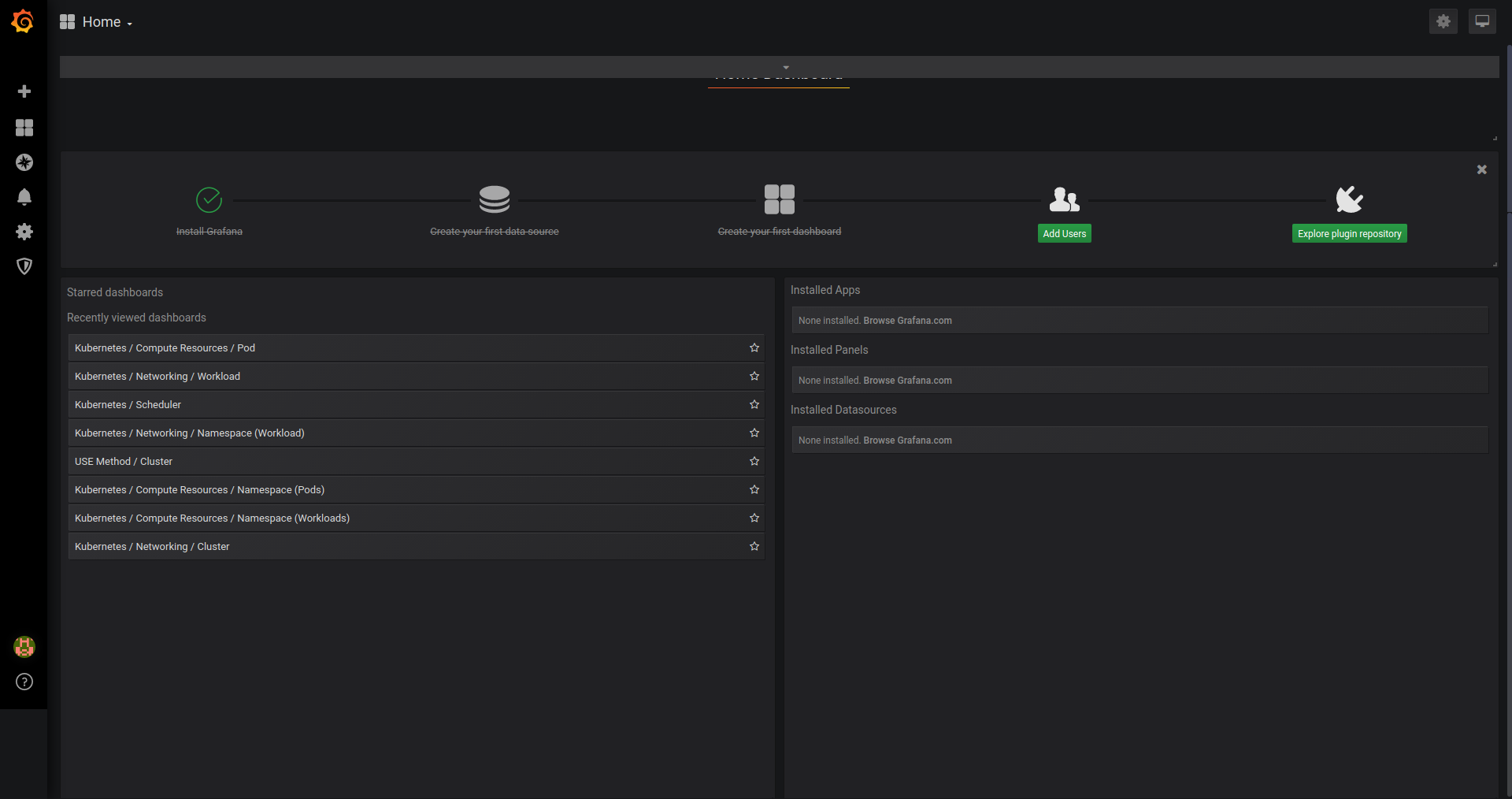Screen dimensions: 1512x799
Task: Star Kubernetes / Networking / Namespace (Workload)
Action: pyautogui.click(x=754, y=433)
